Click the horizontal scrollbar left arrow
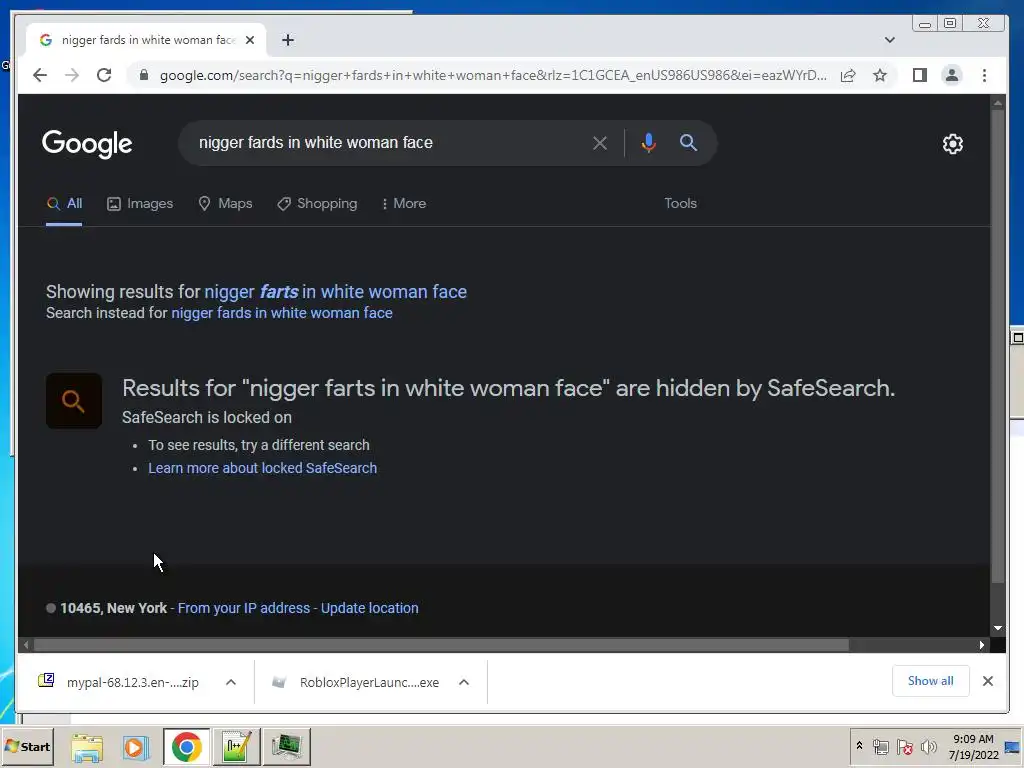The height and width of the screenshot is (768, 1024). point(25,645)
